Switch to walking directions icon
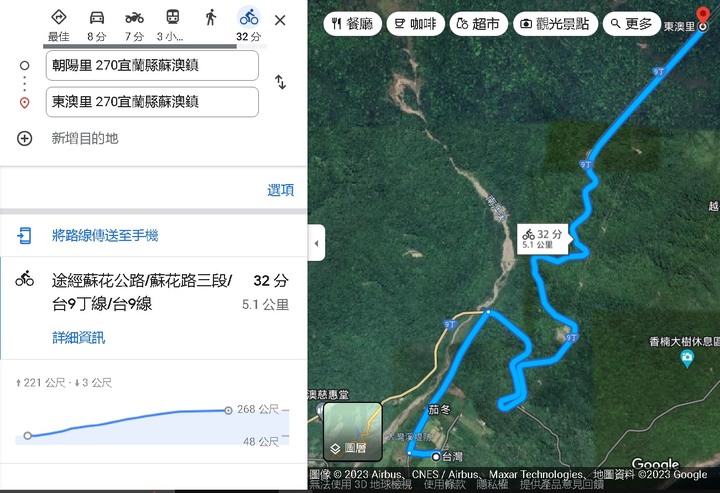This screenshot has width=720, height=493. pyautogui.click(x=211, y=17)
